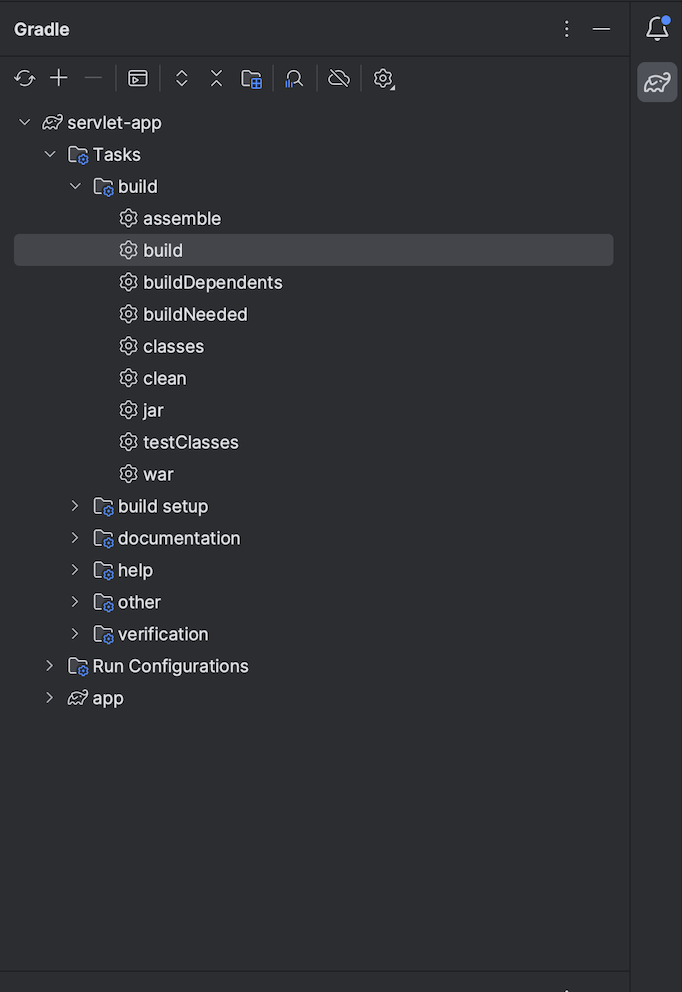Click Analyze Dependencies icon
This screenshot has width=682, height=992.
294,79
